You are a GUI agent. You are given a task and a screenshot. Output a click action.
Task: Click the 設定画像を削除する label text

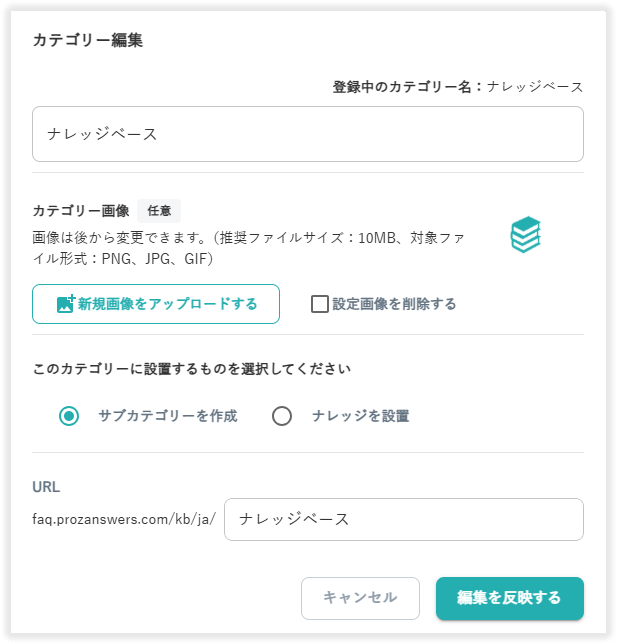pyautogui.click(x=394, y=304)
